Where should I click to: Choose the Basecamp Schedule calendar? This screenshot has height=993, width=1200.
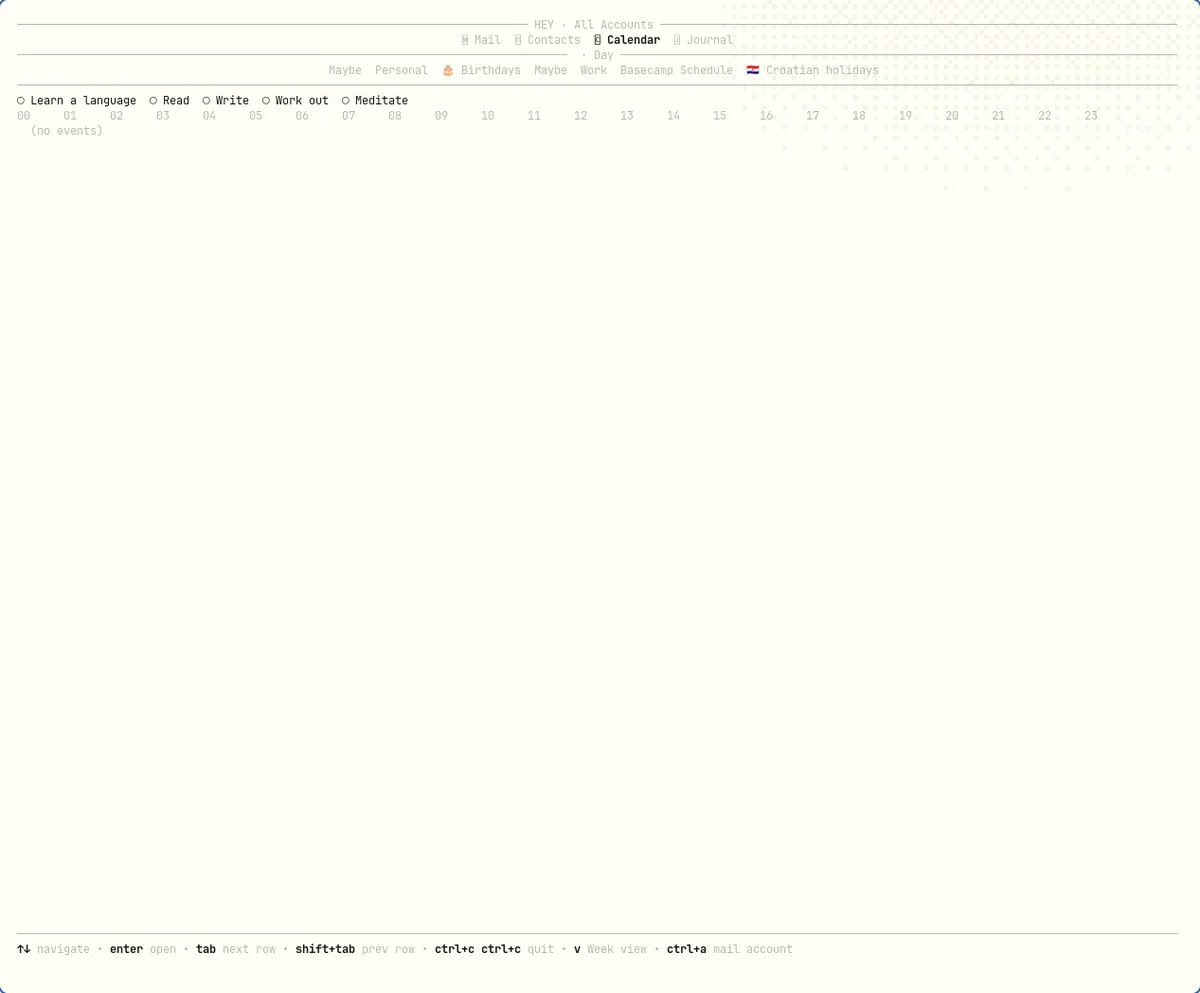pos(676,70)
